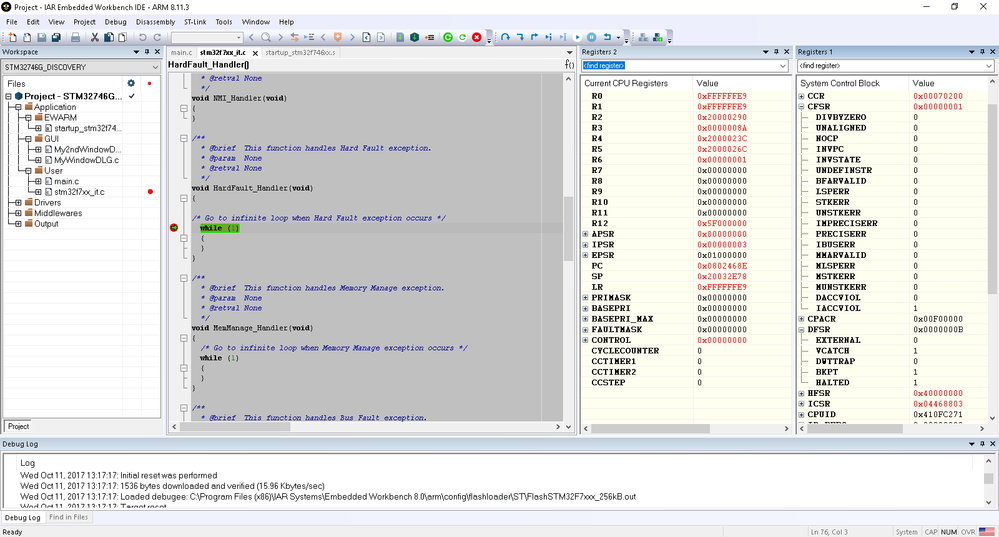Navigate forward in the editor history
Screen dimensions: 999x537
[x=381, y=38]
